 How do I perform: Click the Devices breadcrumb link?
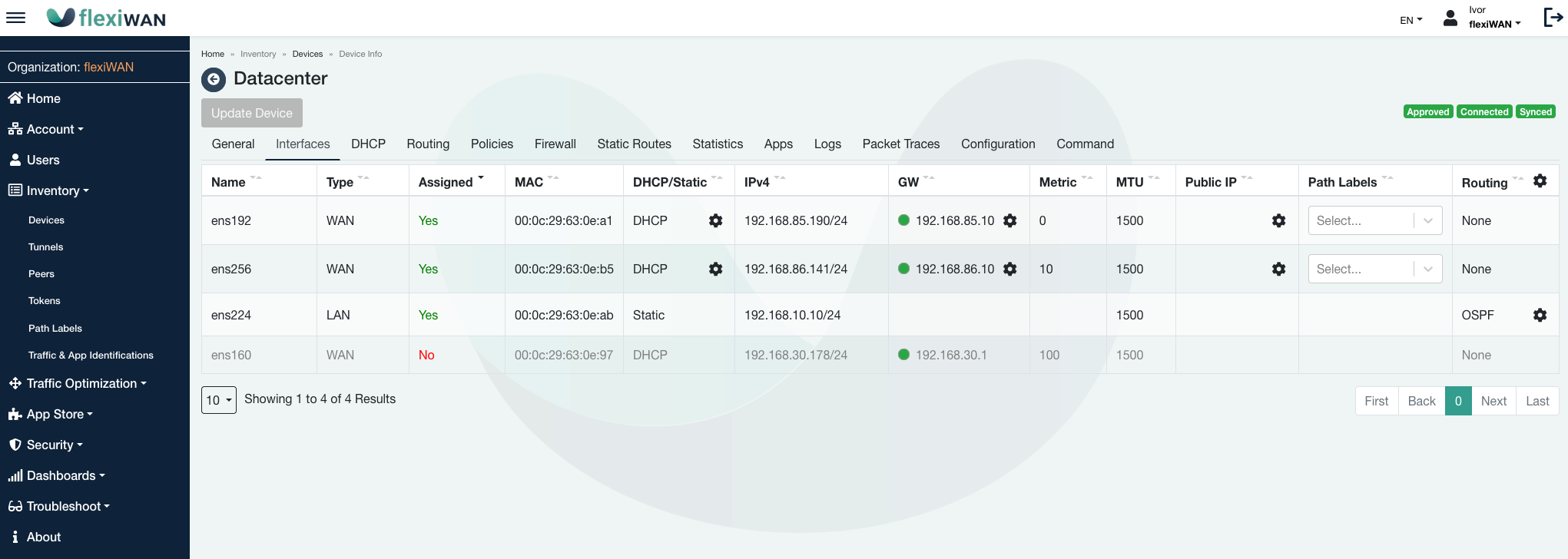tap(307, 54)
